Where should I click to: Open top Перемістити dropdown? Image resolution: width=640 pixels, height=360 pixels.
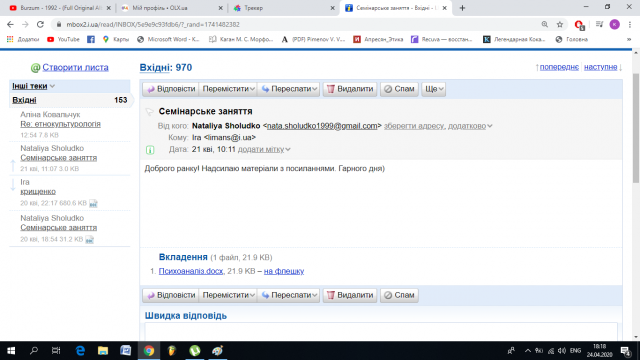point(228,89)
